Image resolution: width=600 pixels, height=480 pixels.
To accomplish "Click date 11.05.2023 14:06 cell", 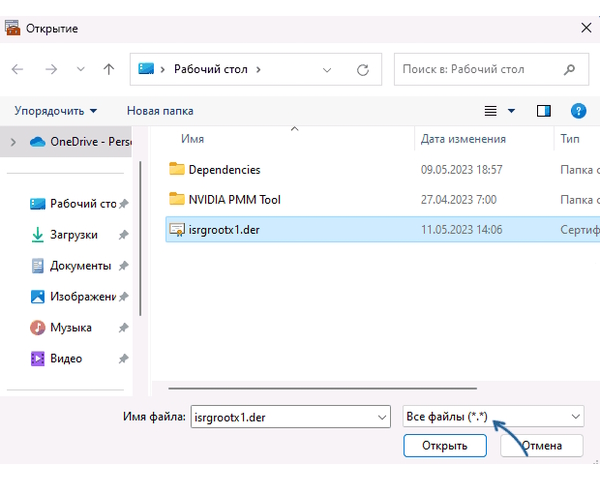I will [461, 230].
